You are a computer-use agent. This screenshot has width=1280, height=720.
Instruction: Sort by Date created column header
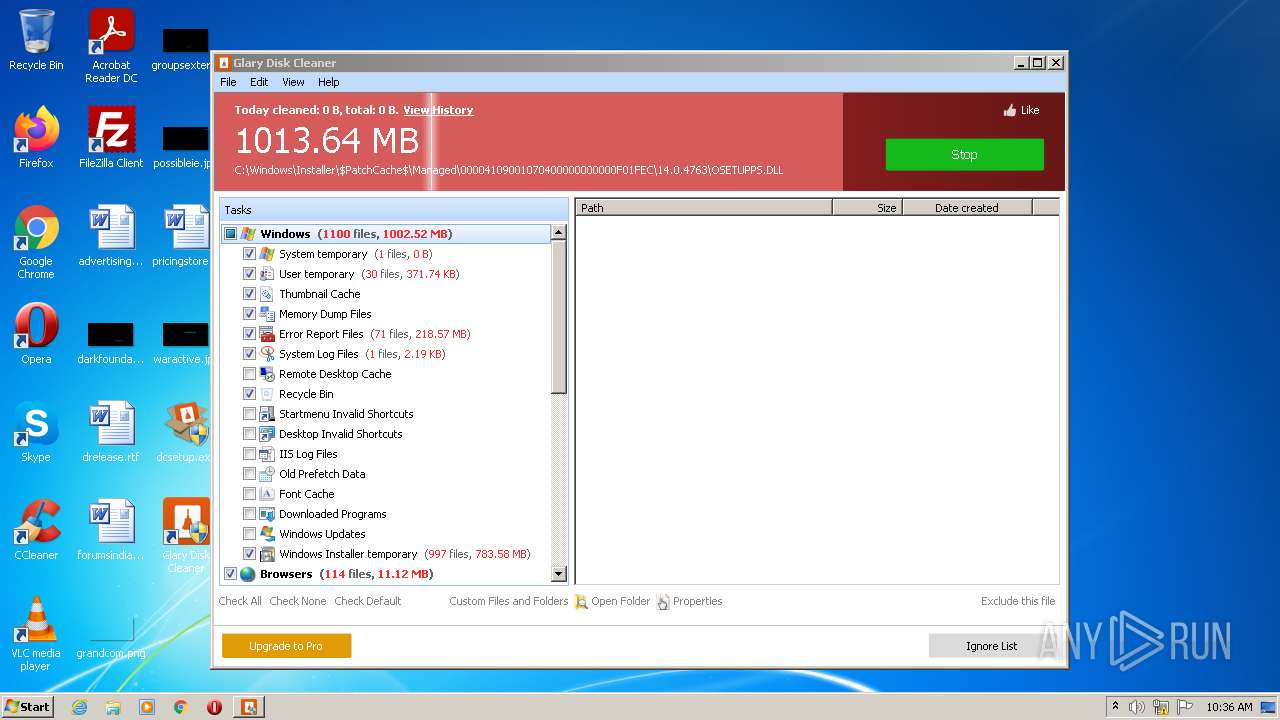pyautogui.click(x=967, y=207)
